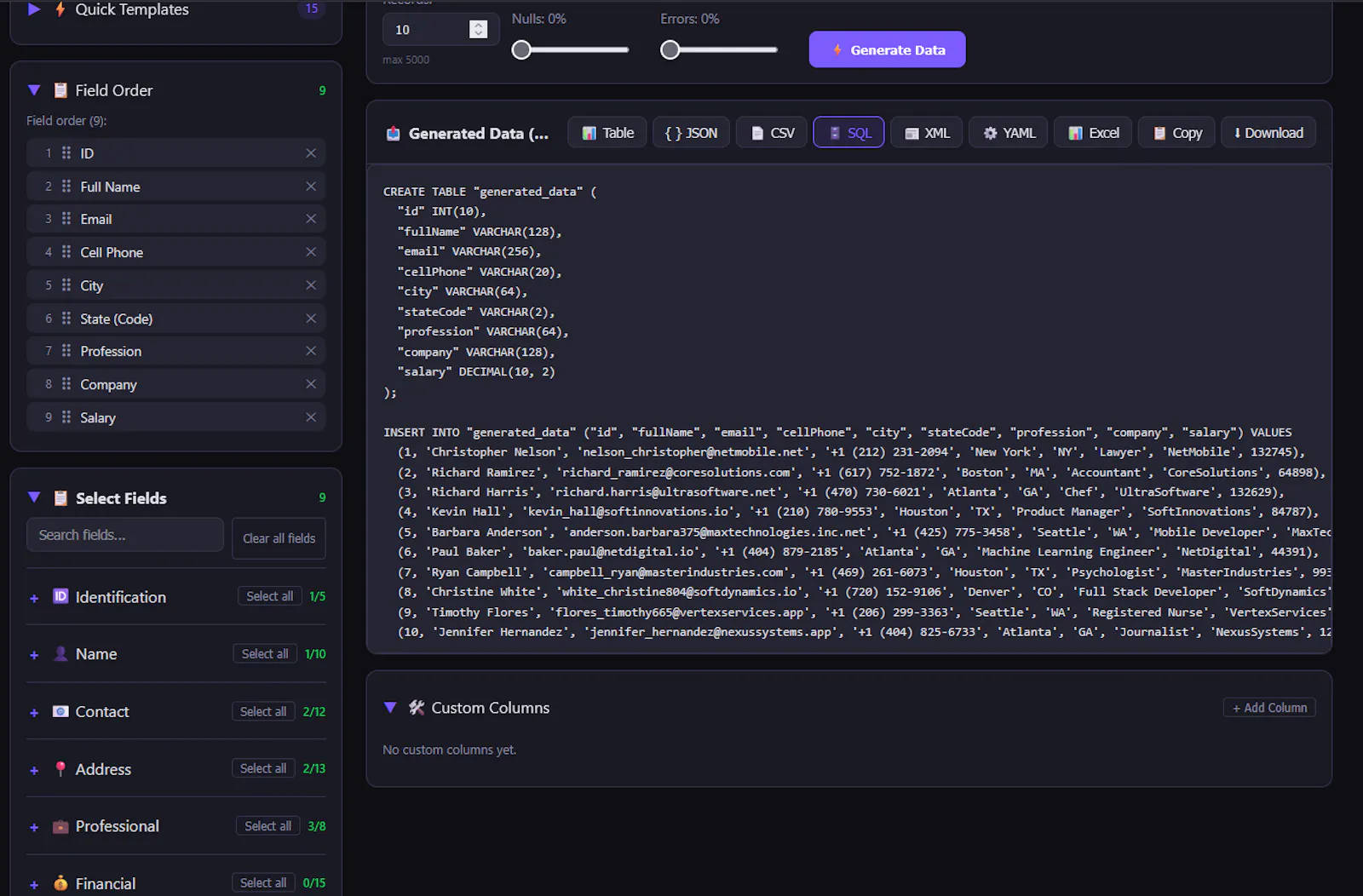
Task: Expand the Contact field group
Action: [x=34, y=713]
